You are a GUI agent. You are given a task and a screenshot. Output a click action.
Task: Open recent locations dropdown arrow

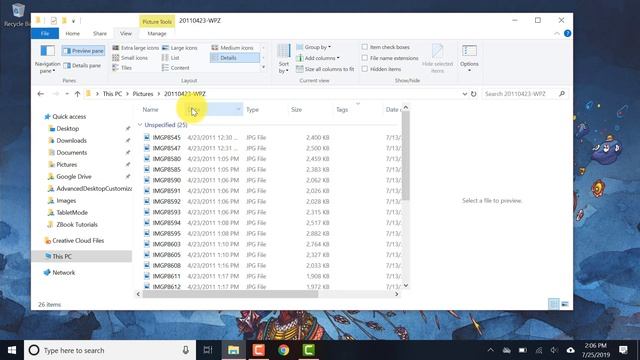(67, 94)
